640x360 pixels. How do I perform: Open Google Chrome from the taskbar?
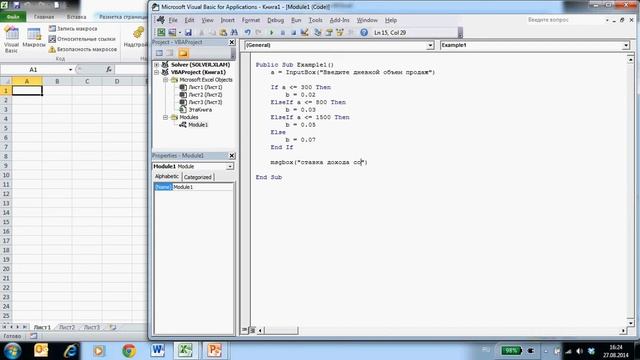coord(129,350)
